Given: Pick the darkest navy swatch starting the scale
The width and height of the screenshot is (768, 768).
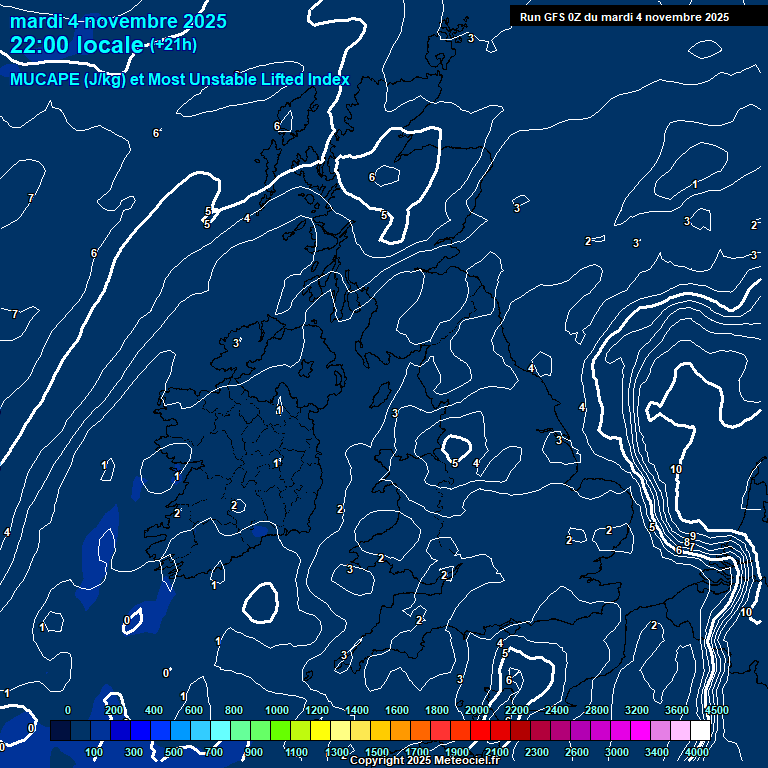Looking at the screenshot, I should click(60, 731).
